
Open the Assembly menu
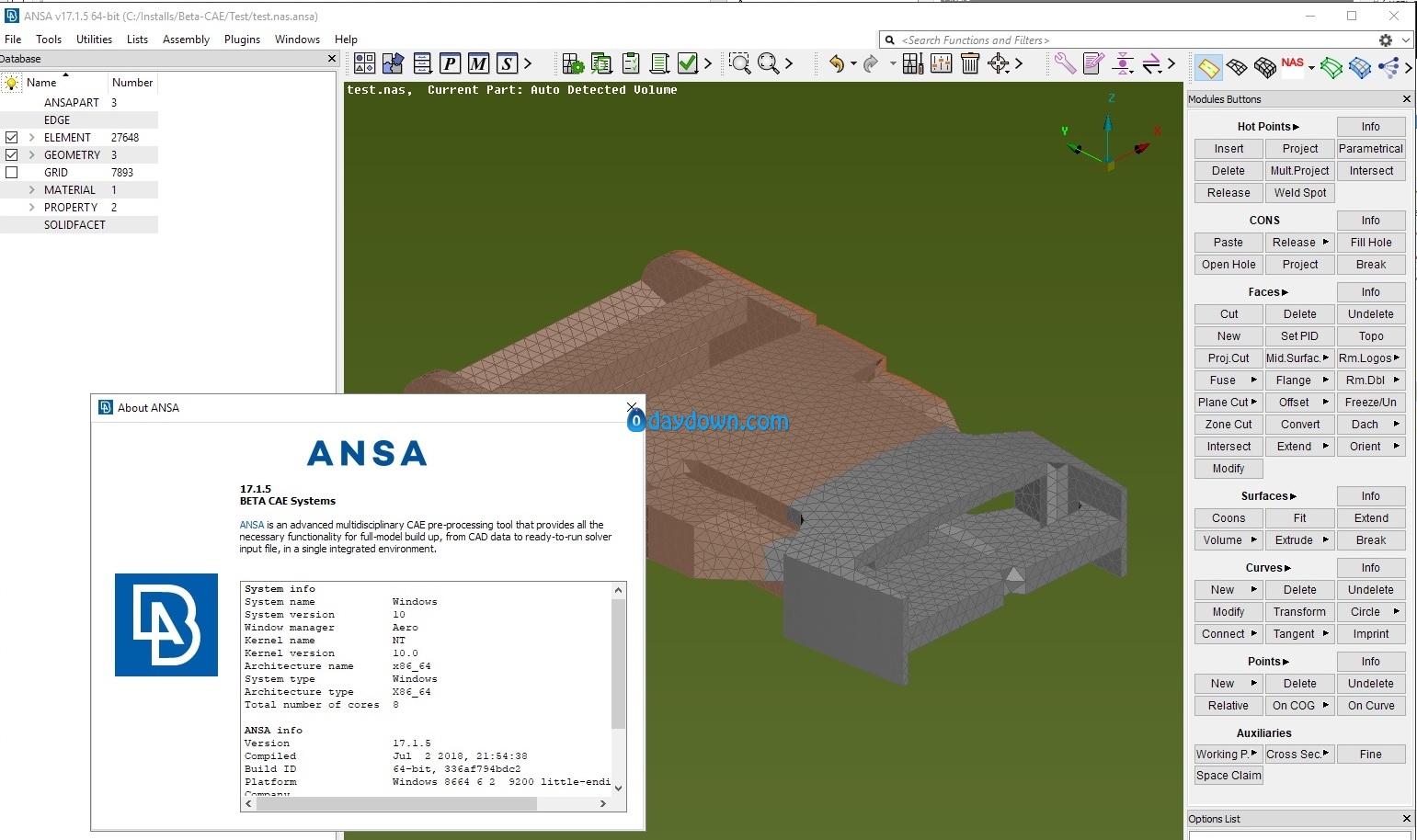pyautogui.click(x=186, y=40)
